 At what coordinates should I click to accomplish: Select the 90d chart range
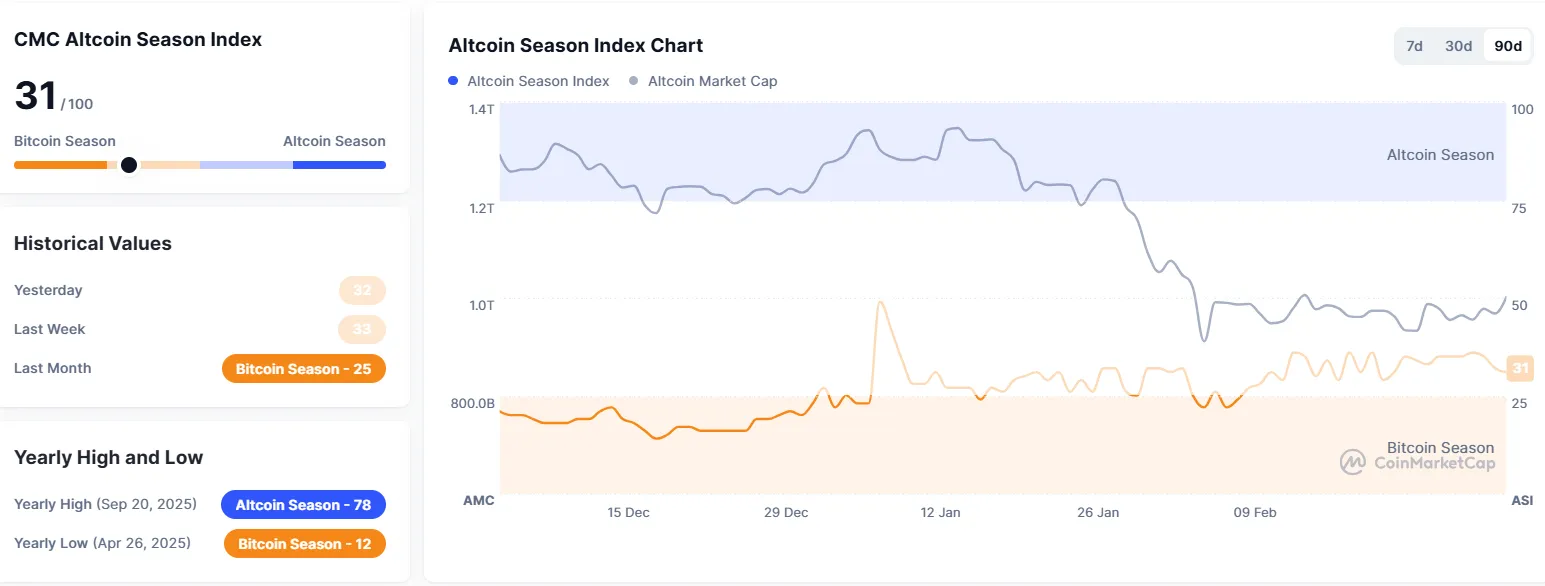[1507, 46]
